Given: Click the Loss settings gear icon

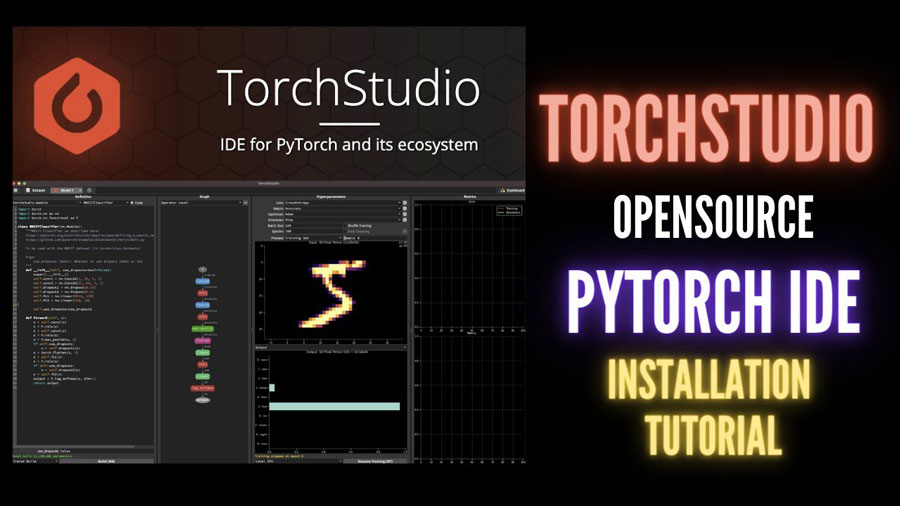Looking at the screenshot, I should tap(404, 203).
